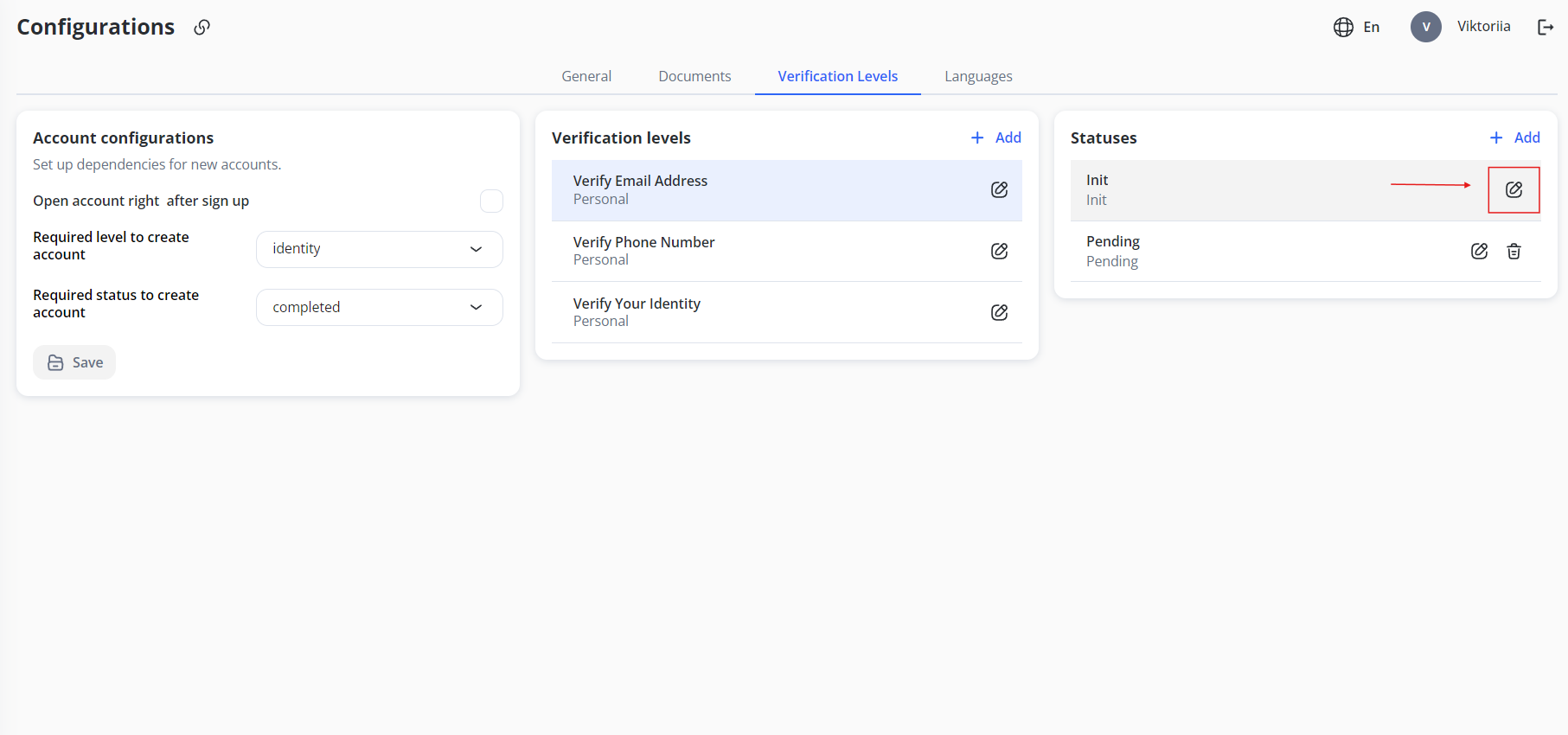Click the Account configurations heading

(123, 137)
